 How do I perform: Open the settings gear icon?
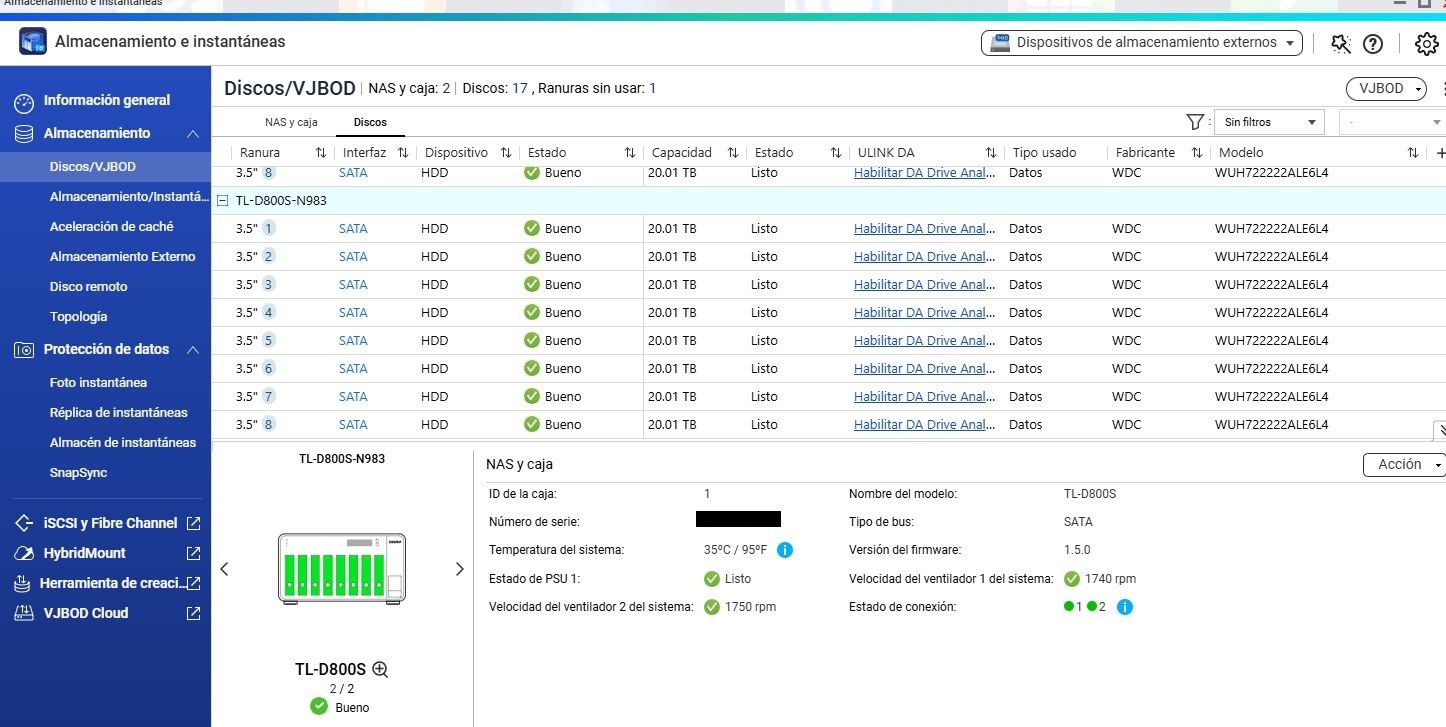click(x=1426, y=43)
